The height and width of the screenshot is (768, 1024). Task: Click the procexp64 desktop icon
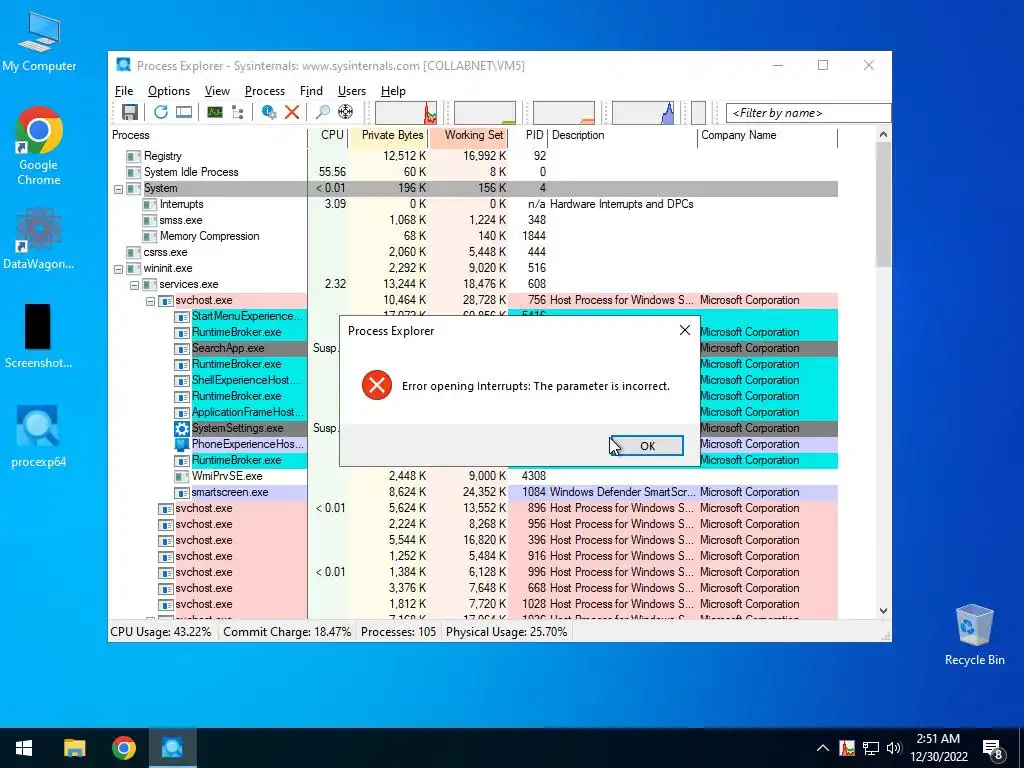(x=38, y=436)
